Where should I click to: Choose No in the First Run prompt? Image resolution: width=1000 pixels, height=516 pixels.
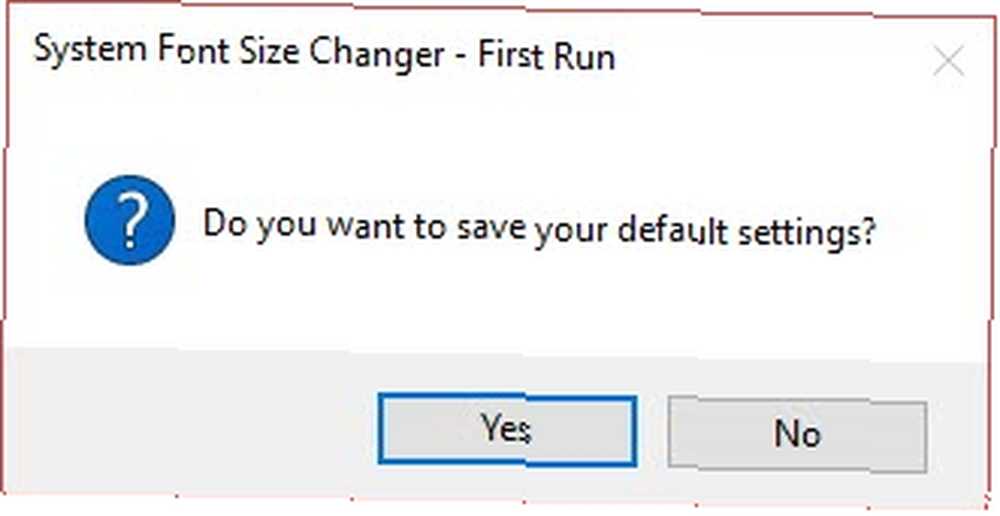[x=797, y=434]
